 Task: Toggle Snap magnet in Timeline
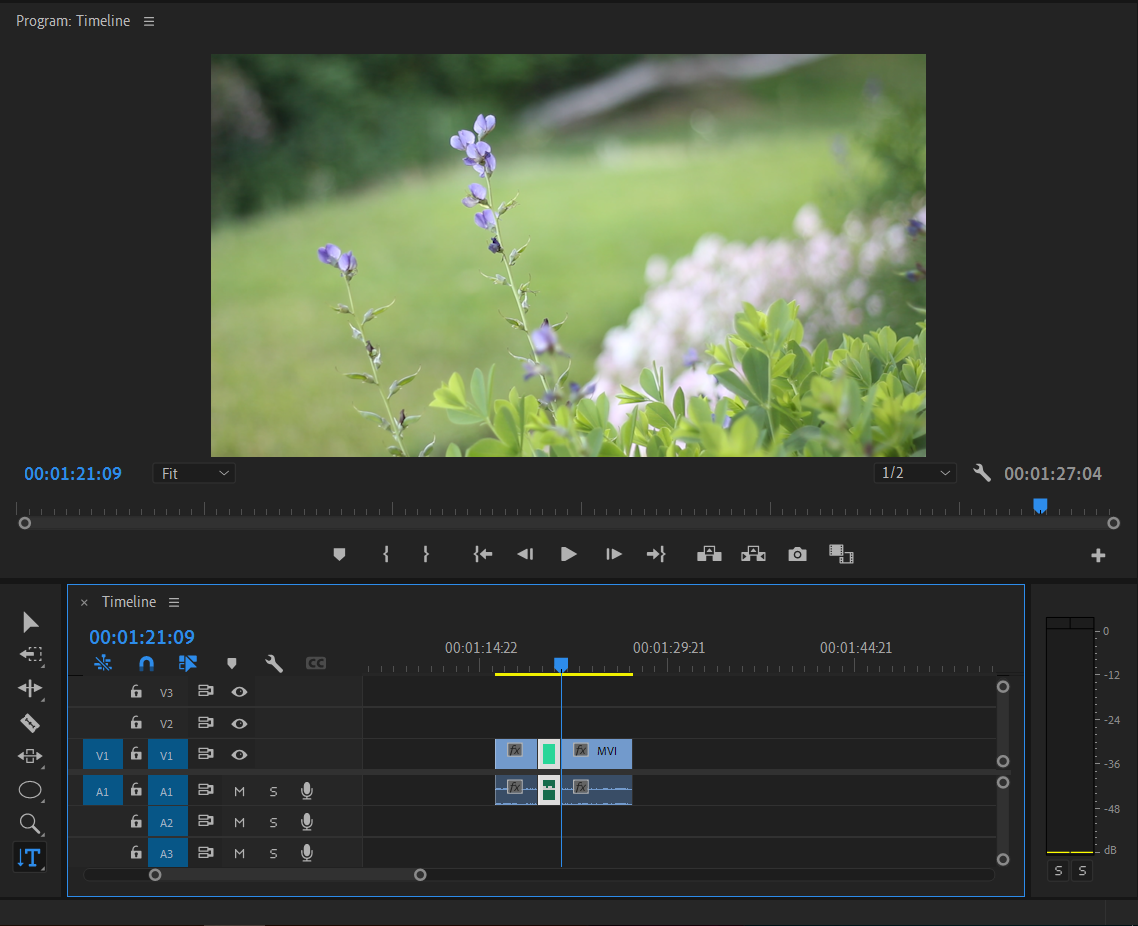146,663
